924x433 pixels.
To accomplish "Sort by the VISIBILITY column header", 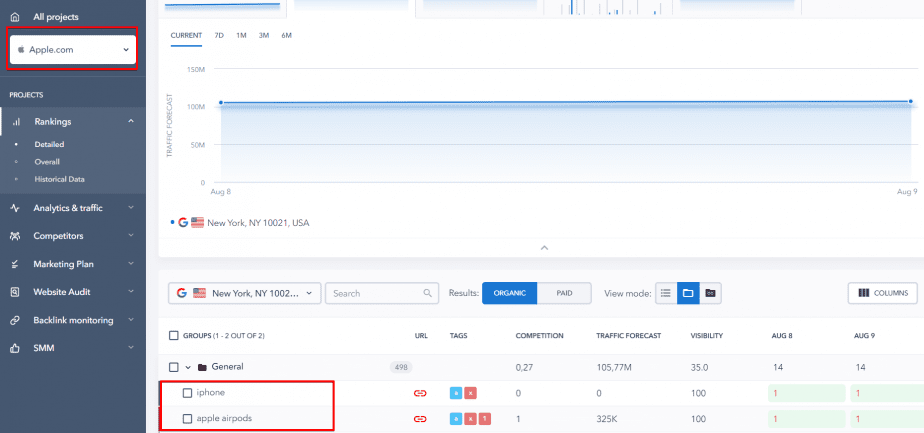I will (x=707, y=336).
